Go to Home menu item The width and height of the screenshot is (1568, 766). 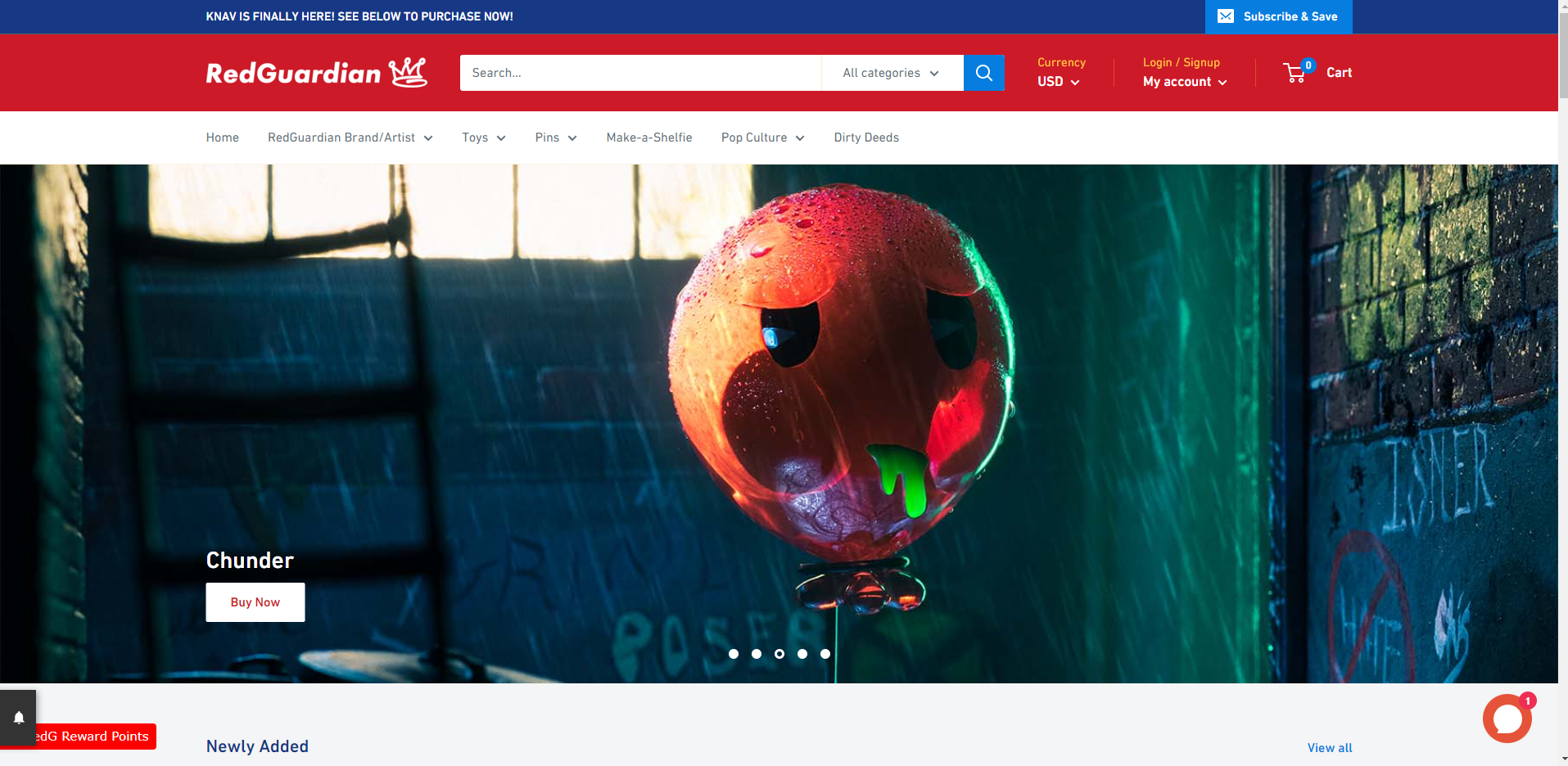pos(223,137)
